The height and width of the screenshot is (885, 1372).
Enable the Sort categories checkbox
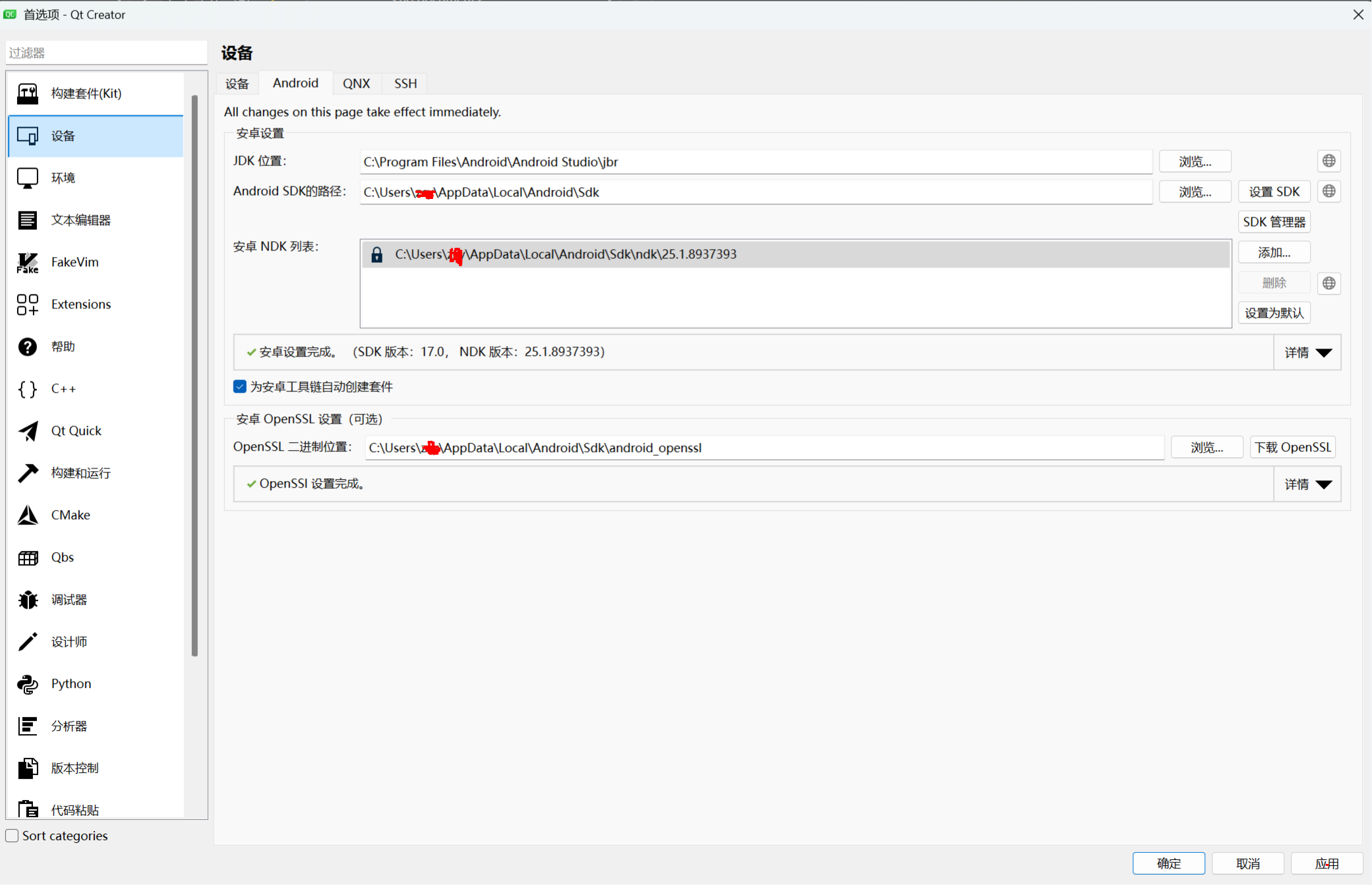point(13,836)
